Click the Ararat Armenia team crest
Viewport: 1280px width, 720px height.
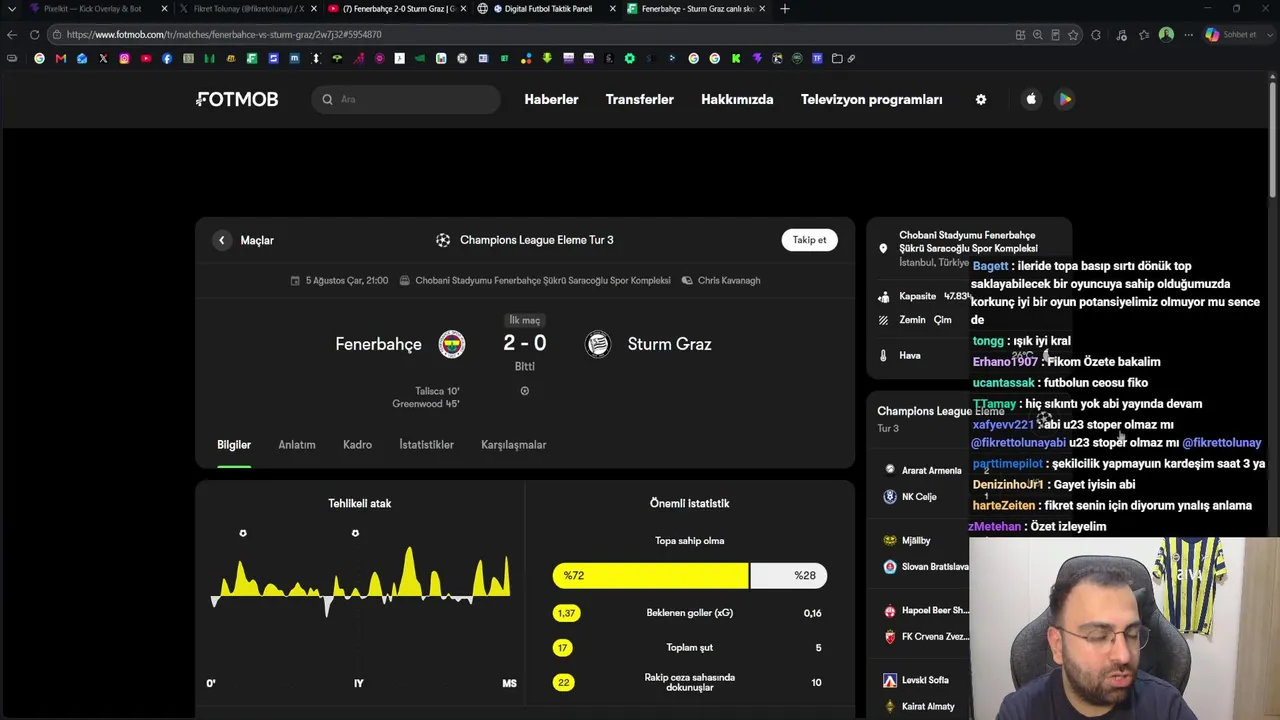pos(890,470)
